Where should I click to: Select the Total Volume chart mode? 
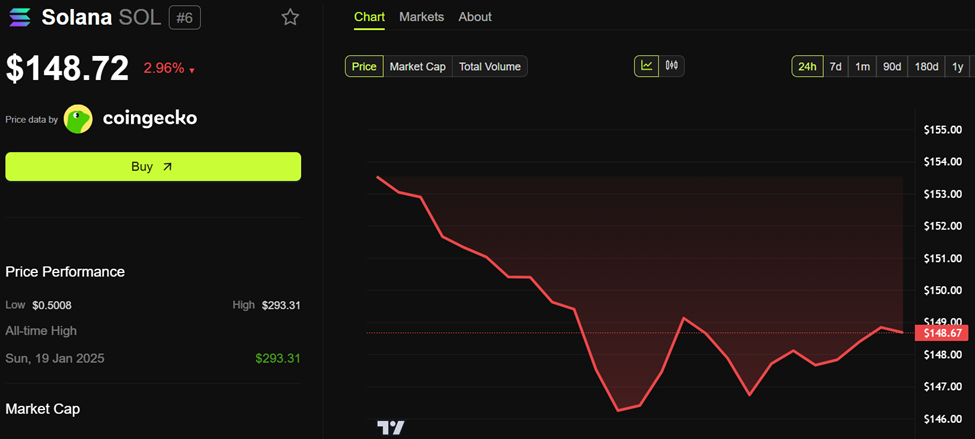[x=490, y=67]
